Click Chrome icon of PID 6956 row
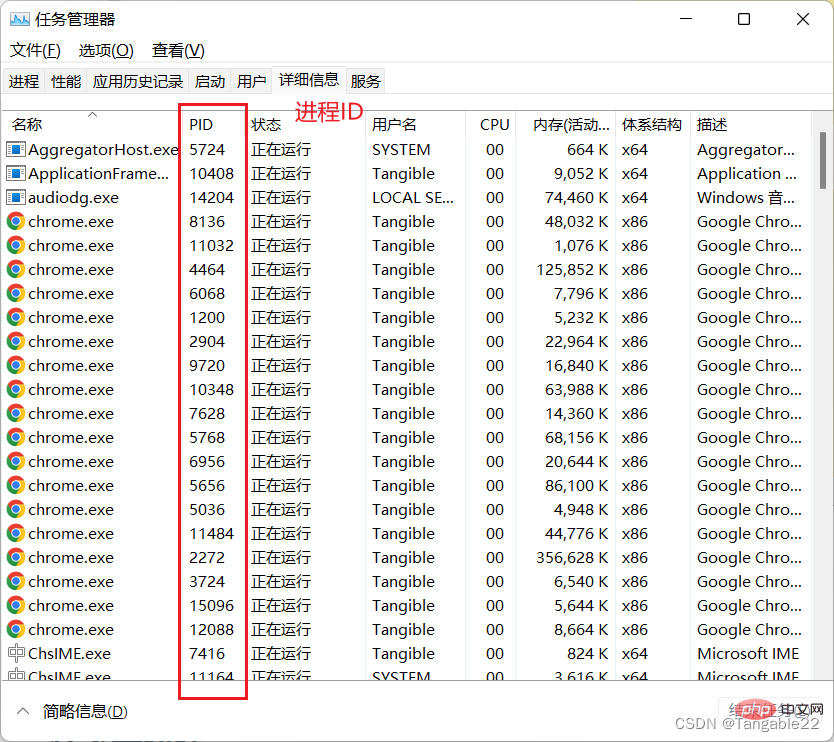The width and height of the screenshot is (834, 742). (16, 461)
